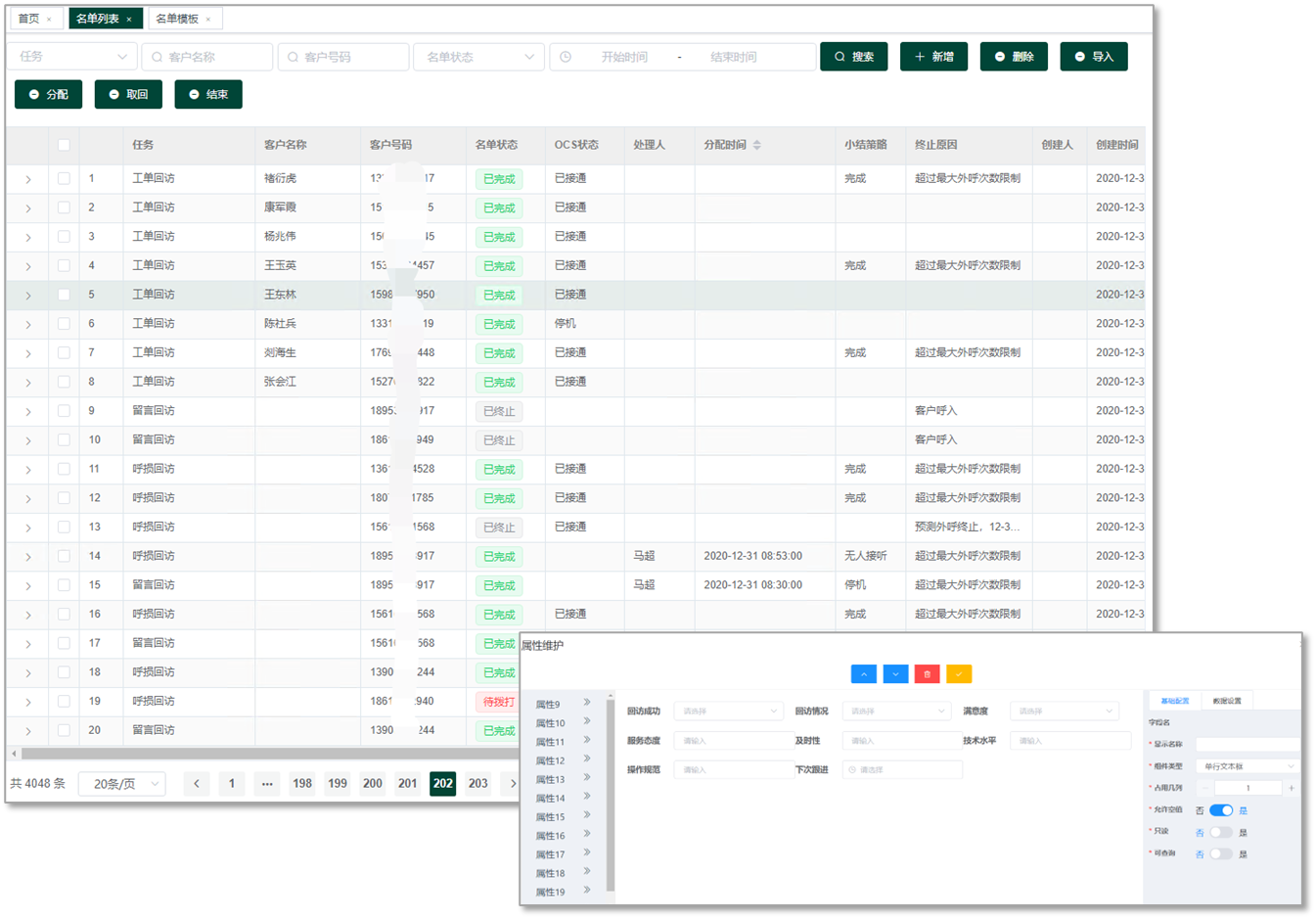The image size is (1316, 919).
Task: Click the 搜索 search button
Action: coord(853,57)
